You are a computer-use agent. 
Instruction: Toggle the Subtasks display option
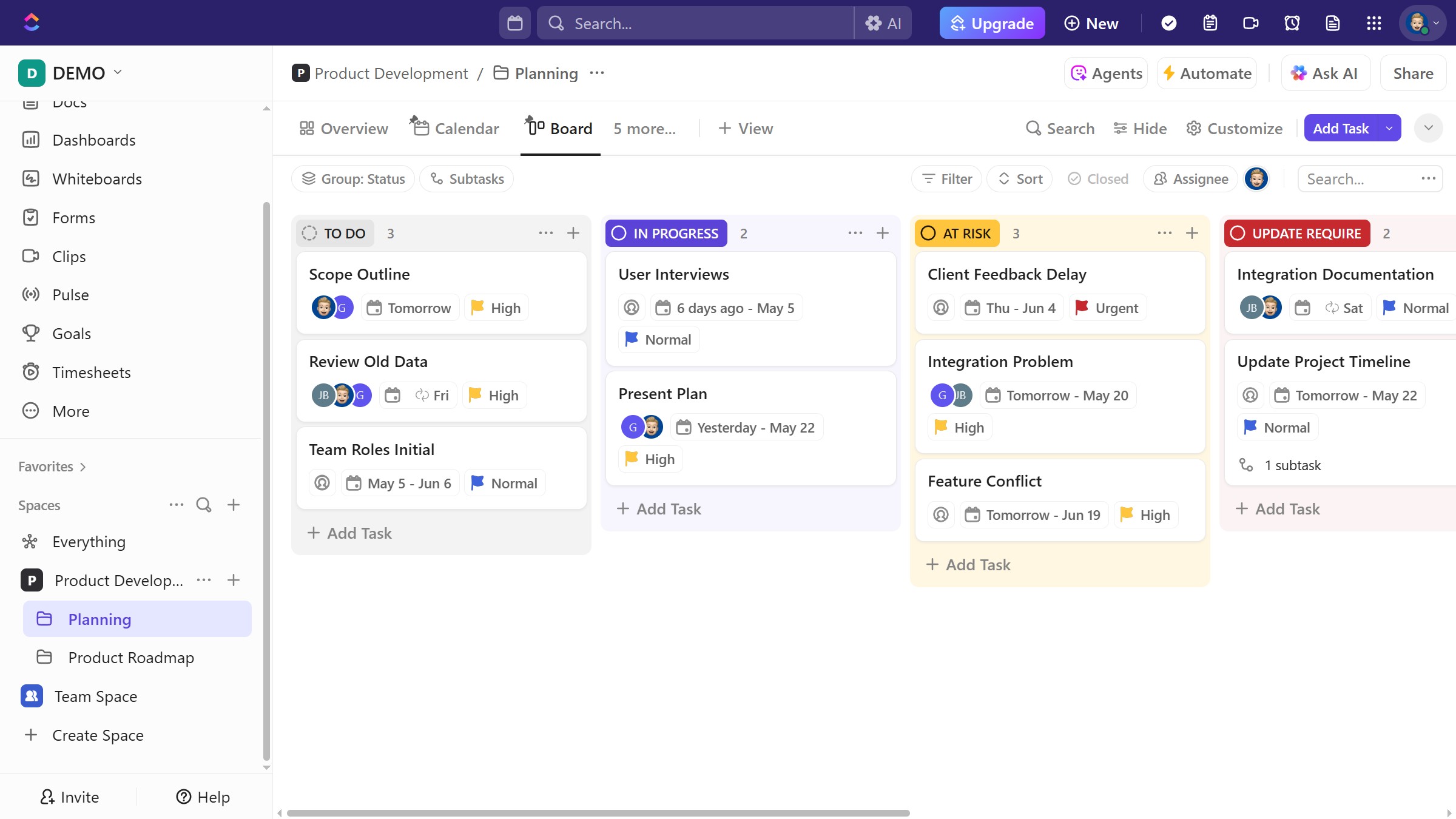coord(467,179)
